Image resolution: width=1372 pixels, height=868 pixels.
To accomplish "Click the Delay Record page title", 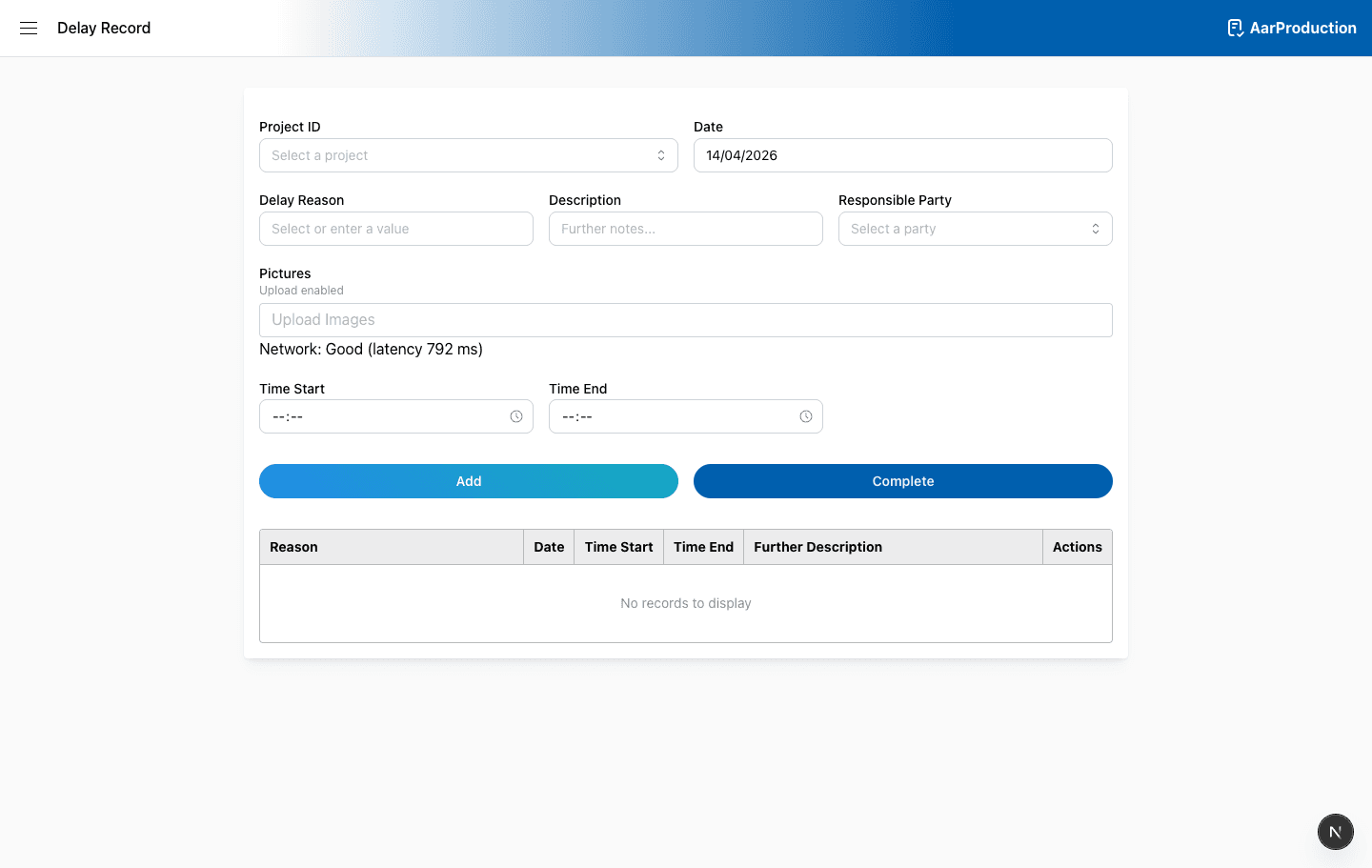I will pos(104,28).
